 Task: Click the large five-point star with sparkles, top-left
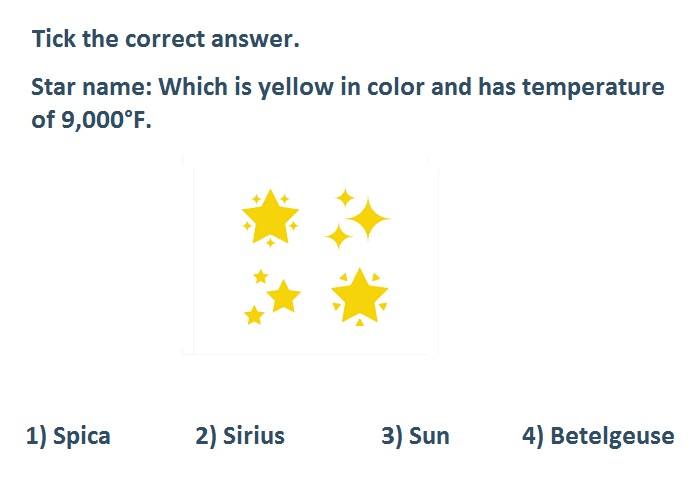(270, 217)
